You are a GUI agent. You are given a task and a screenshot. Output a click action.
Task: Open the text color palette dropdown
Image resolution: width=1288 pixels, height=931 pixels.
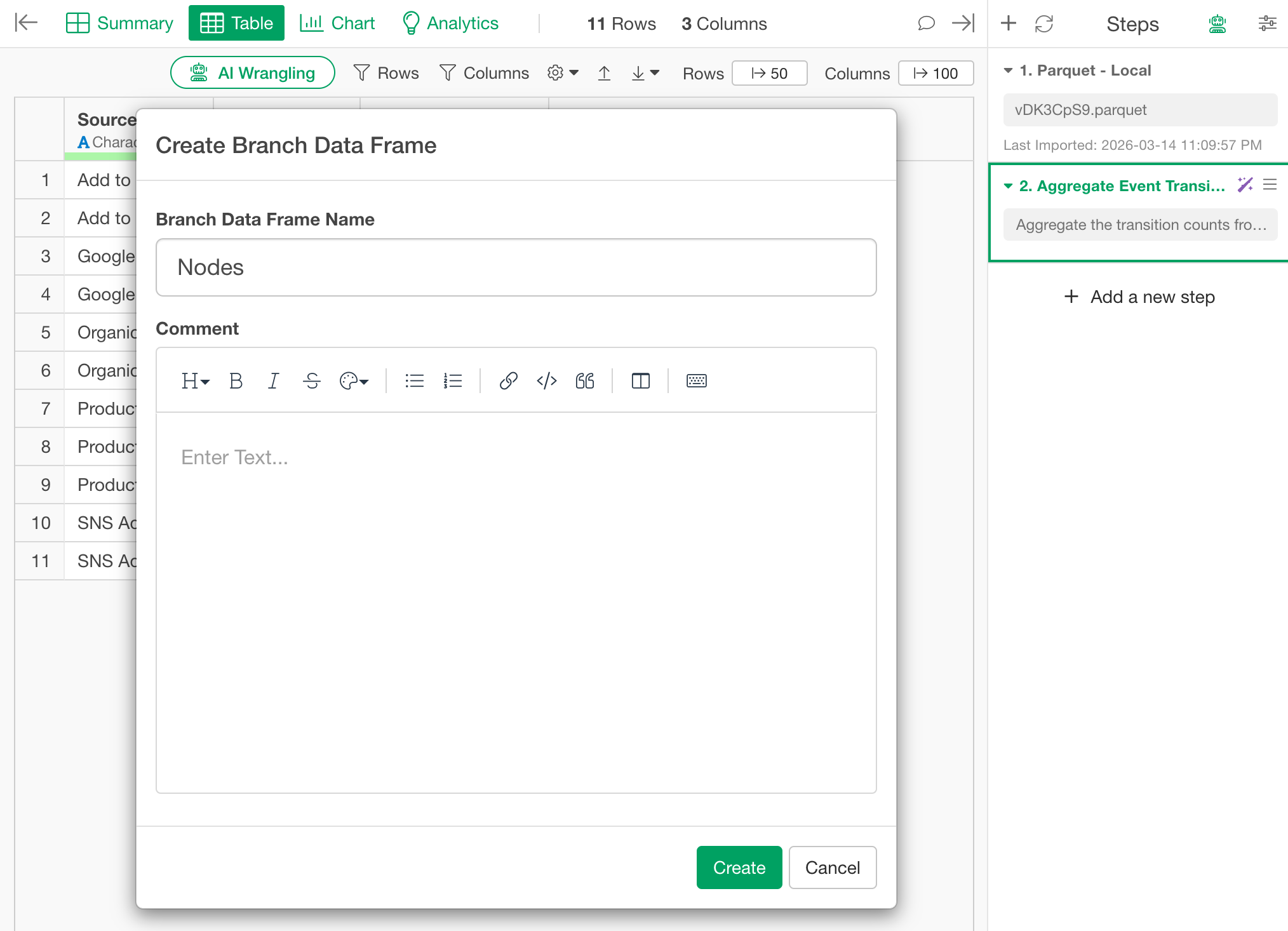coord(354,381)
